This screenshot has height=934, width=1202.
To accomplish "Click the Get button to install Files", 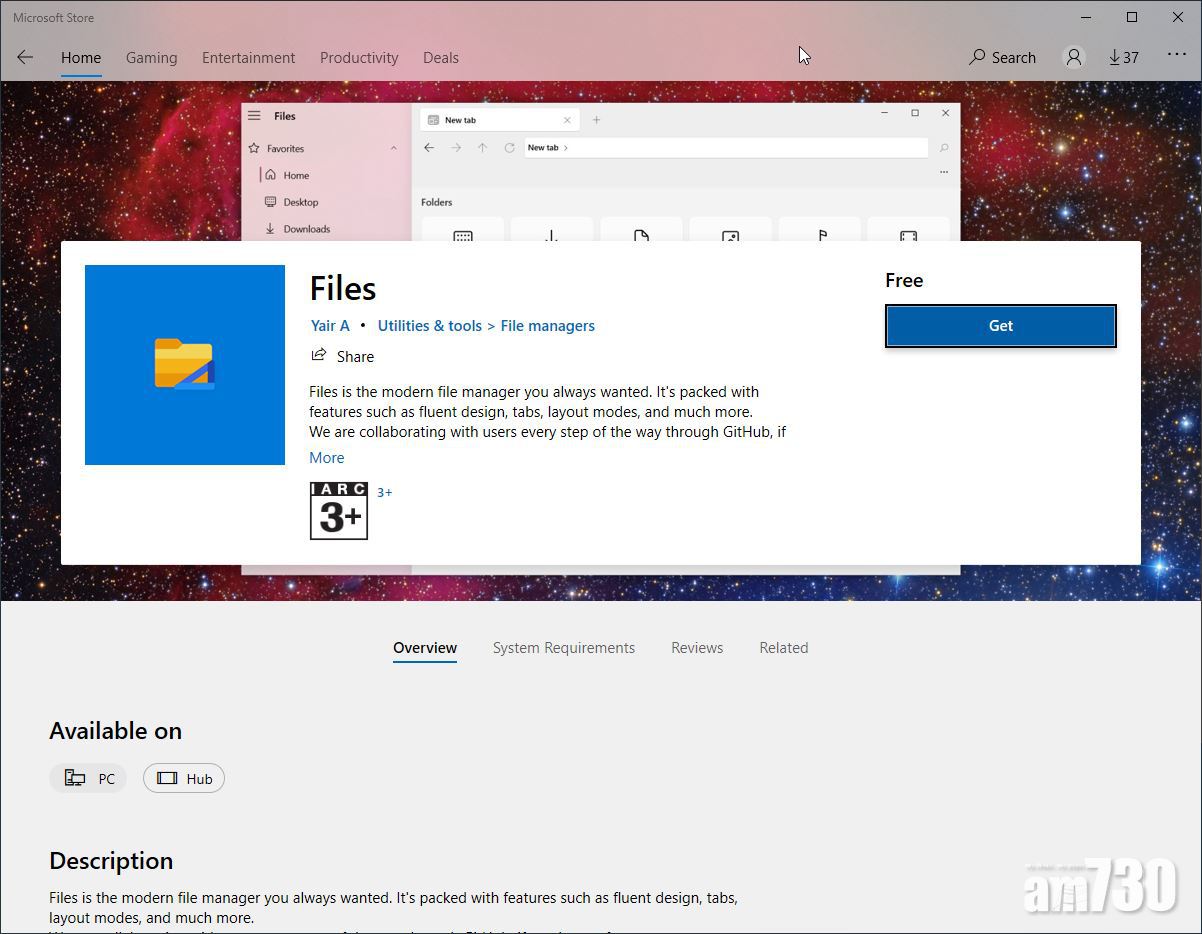I will pos(1000,325).
